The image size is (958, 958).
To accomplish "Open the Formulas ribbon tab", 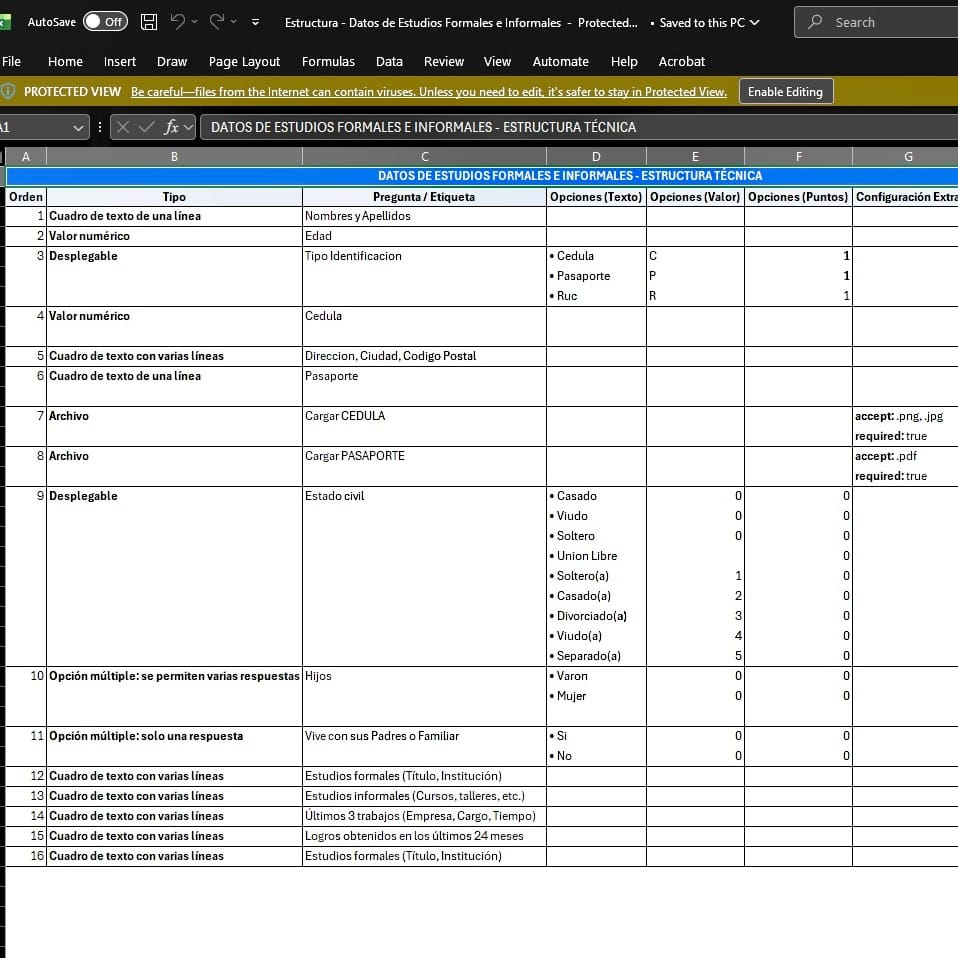I will click(x=328, y=62).
